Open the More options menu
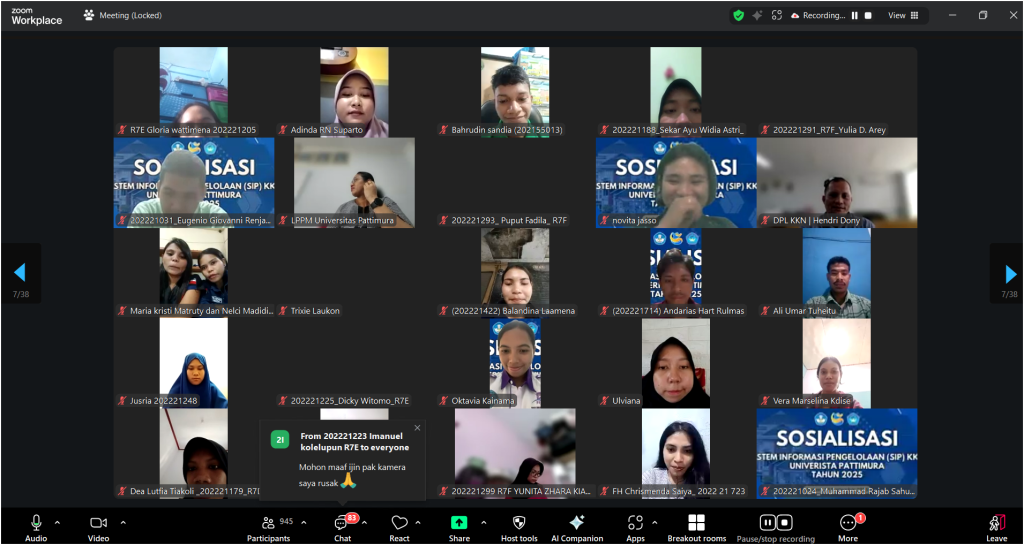This screenshot has width=1024, height=545. tap(848, 527)
